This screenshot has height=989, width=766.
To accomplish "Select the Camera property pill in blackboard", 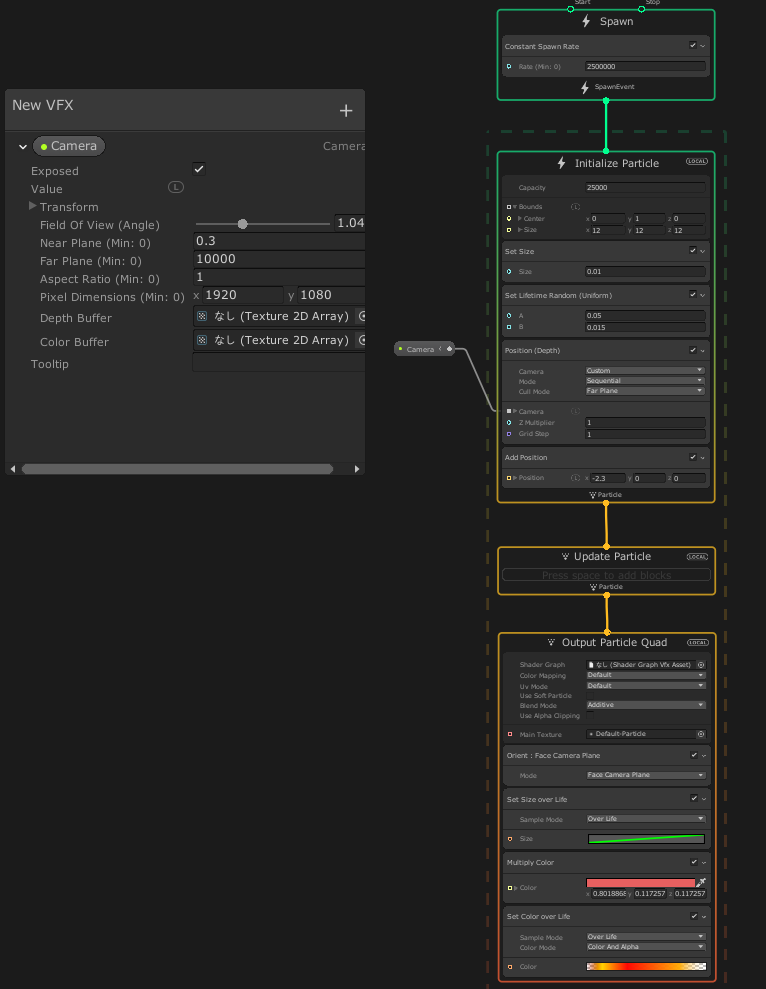I will click(69, 146).
